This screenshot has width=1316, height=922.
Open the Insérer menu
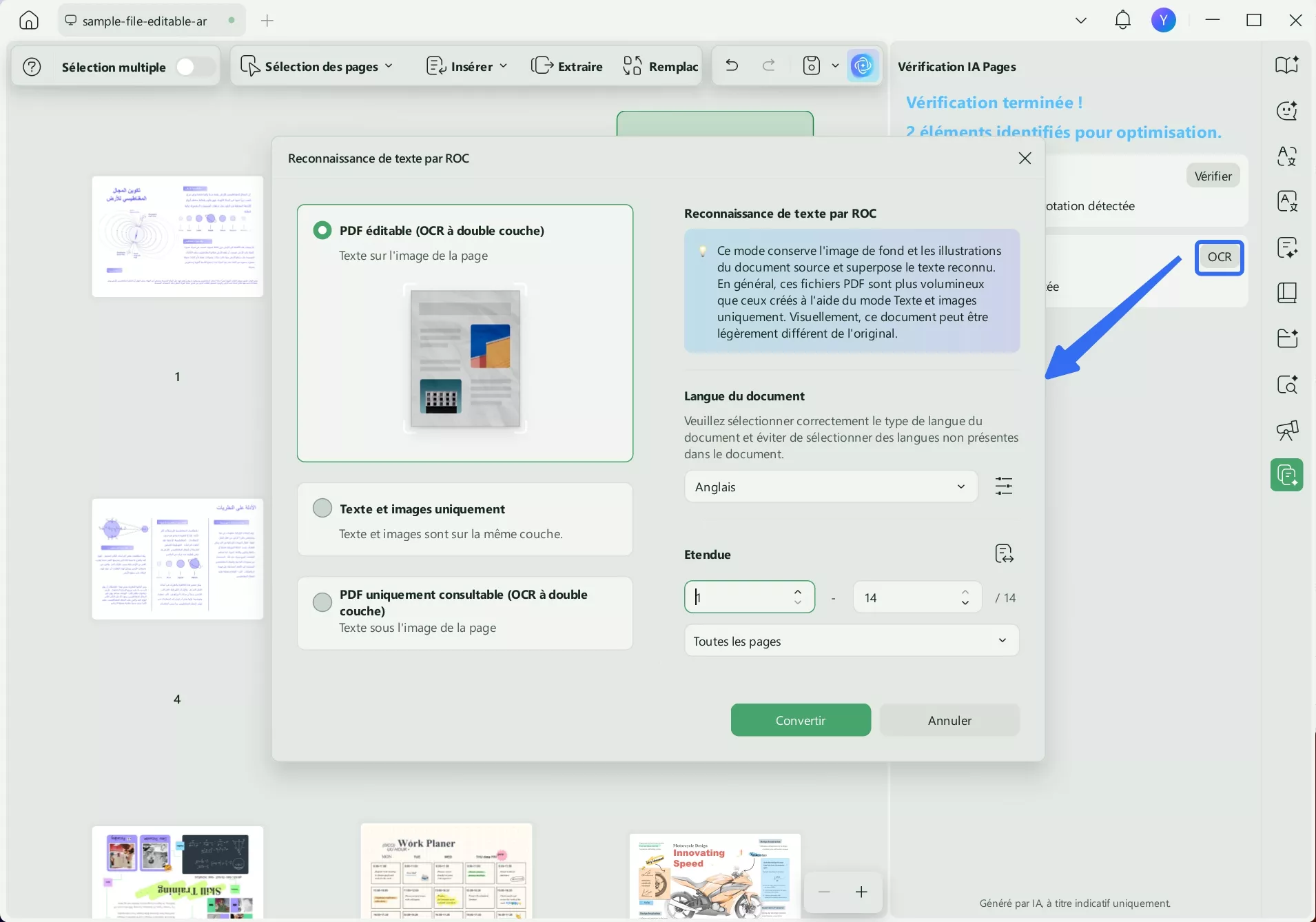click(x=467, y=65)
